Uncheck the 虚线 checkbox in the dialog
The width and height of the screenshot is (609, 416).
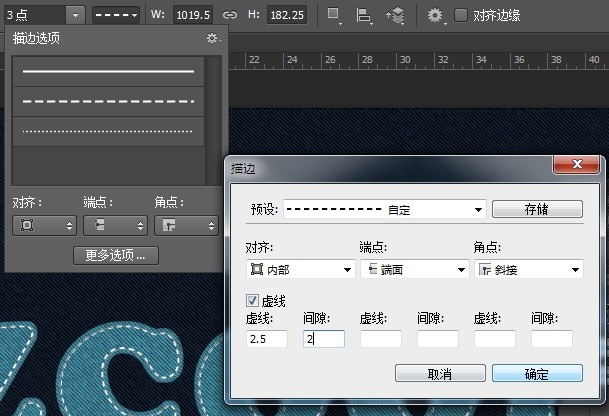tap(252, 300)
